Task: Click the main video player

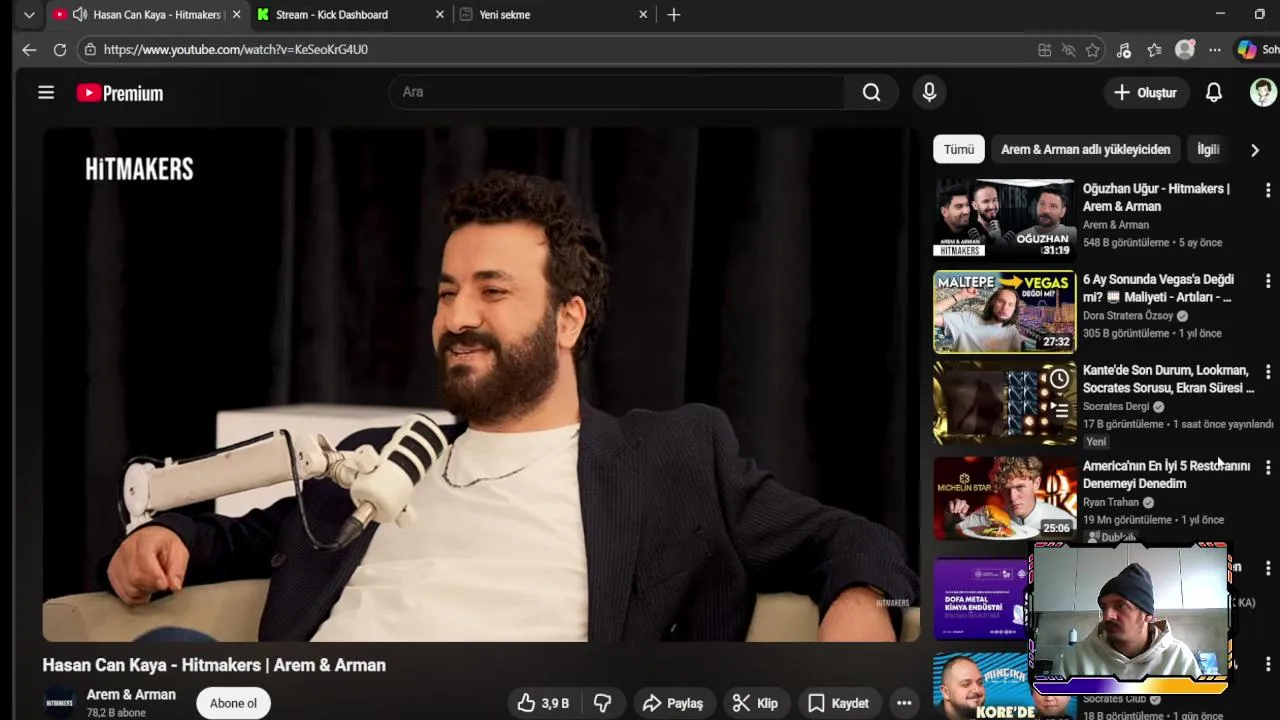Action: pos(481,385)
